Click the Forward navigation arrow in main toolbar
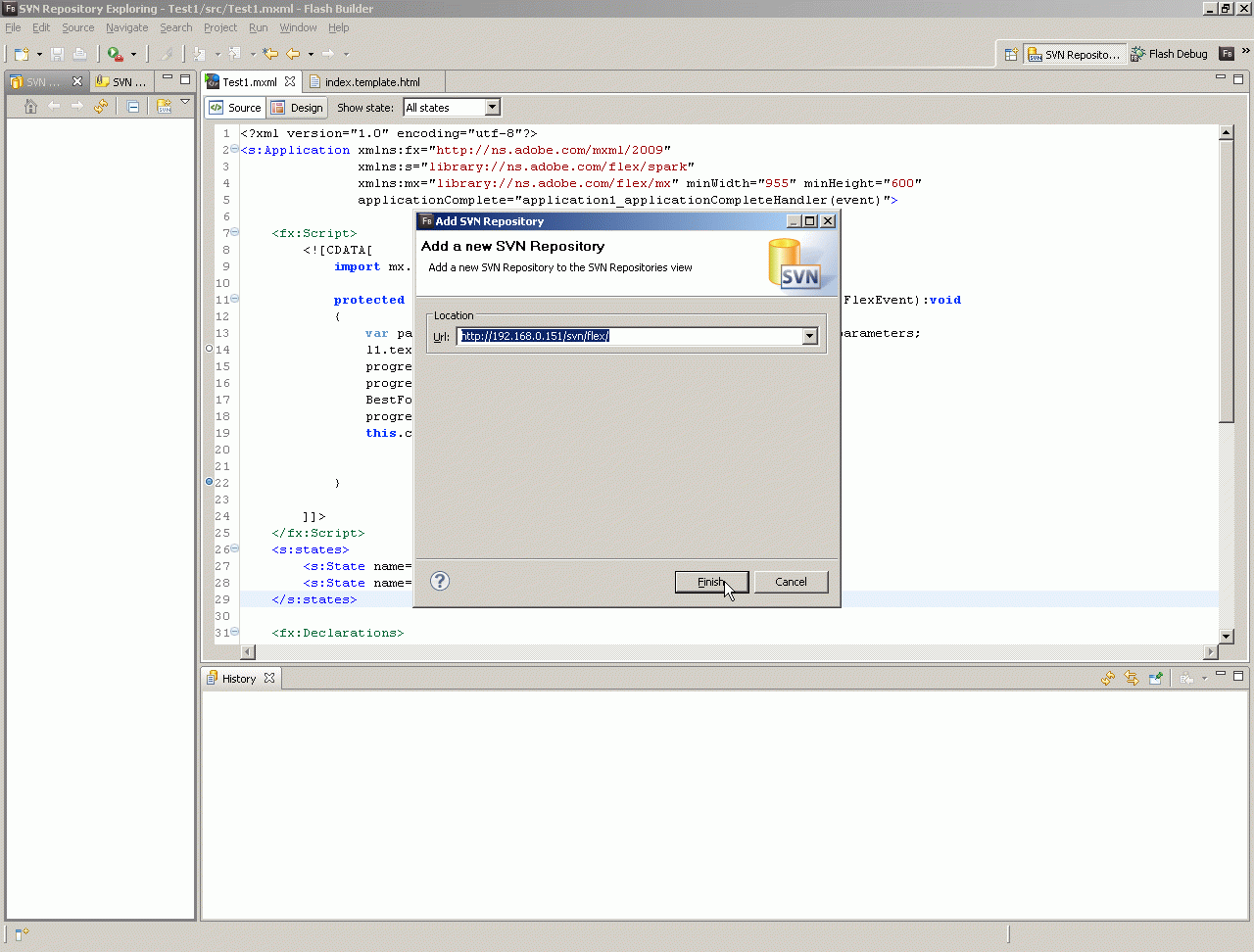 tap(328, 54)
